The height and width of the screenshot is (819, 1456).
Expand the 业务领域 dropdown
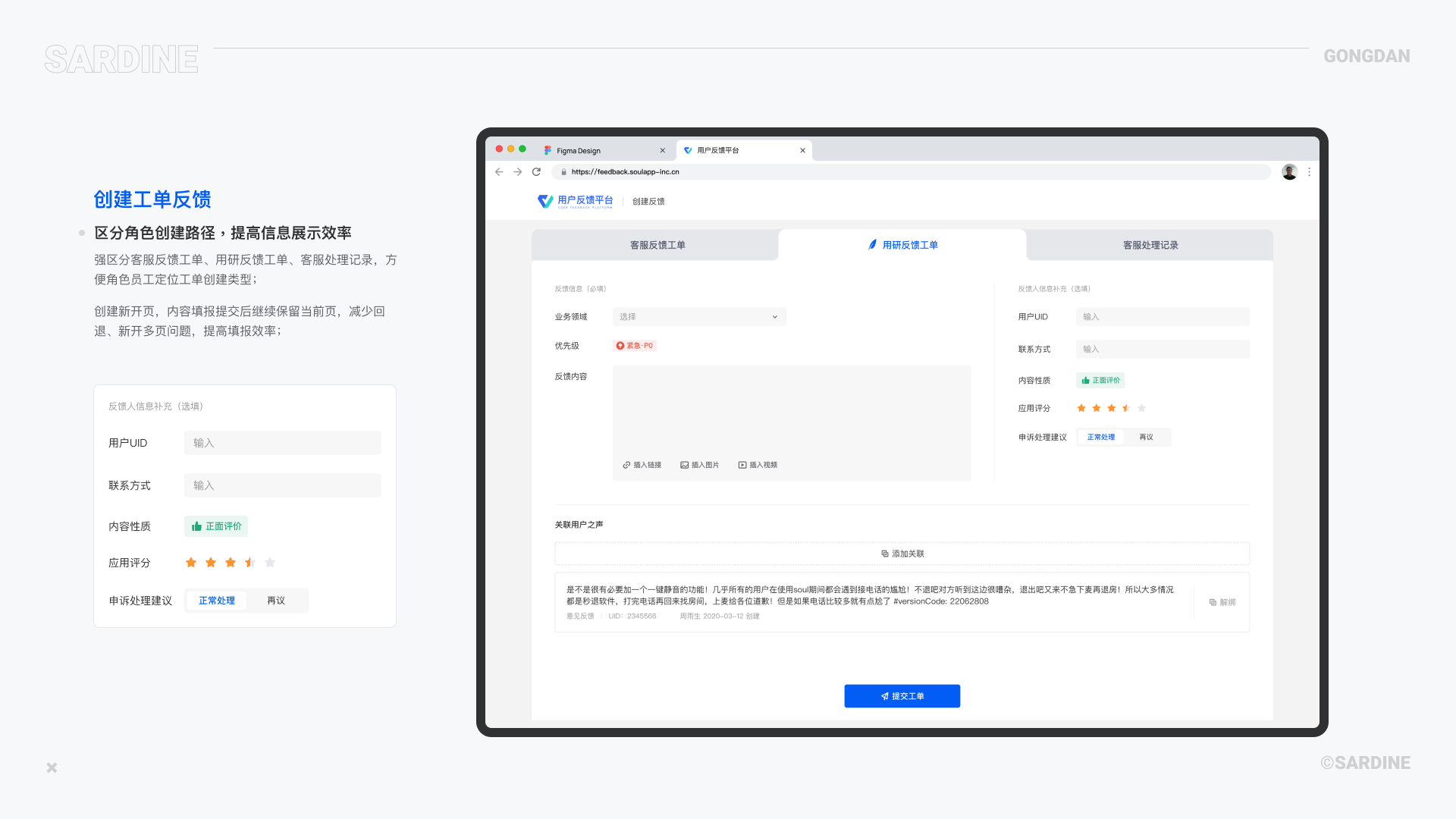coord(699,317)
